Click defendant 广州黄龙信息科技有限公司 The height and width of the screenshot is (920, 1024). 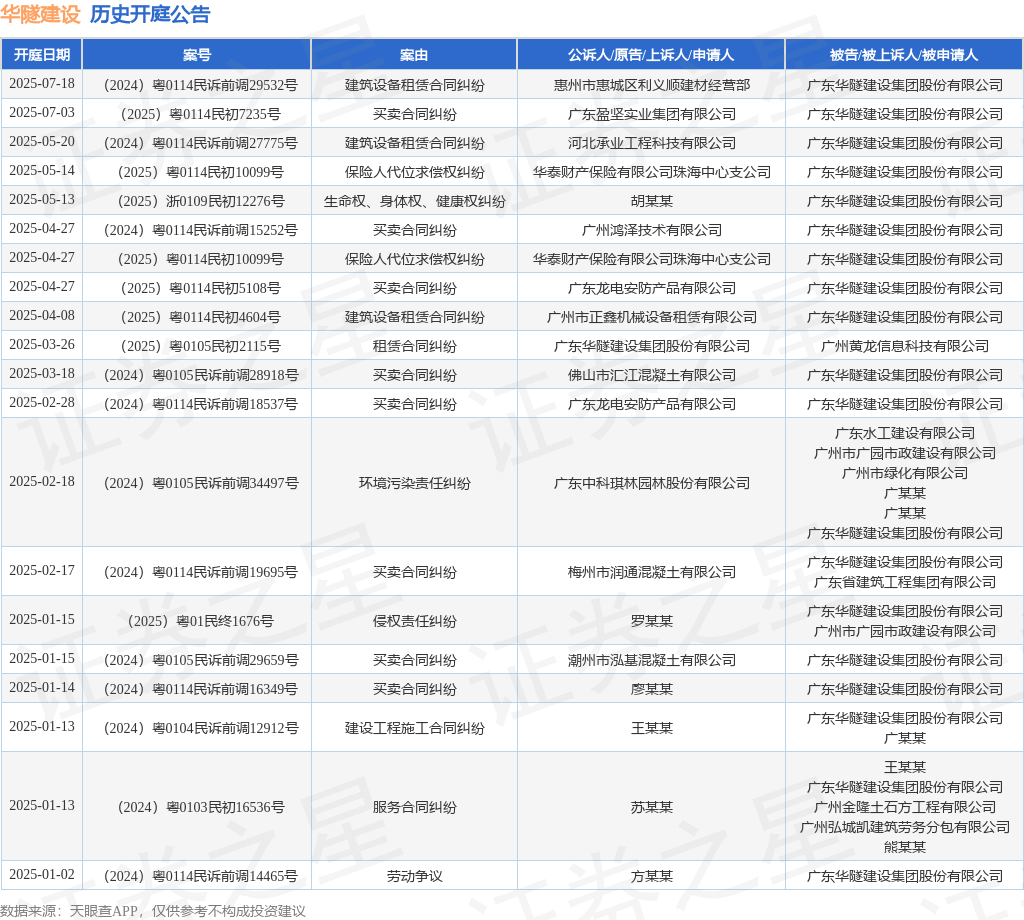click(x=904, y=346)
